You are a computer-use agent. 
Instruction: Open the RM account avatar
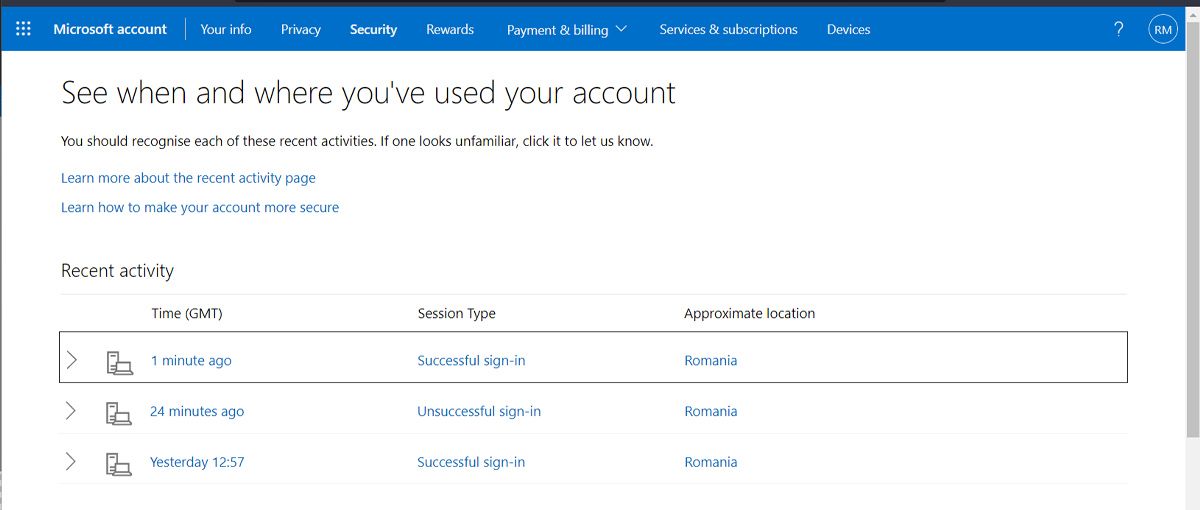(x=1163, y=30)
